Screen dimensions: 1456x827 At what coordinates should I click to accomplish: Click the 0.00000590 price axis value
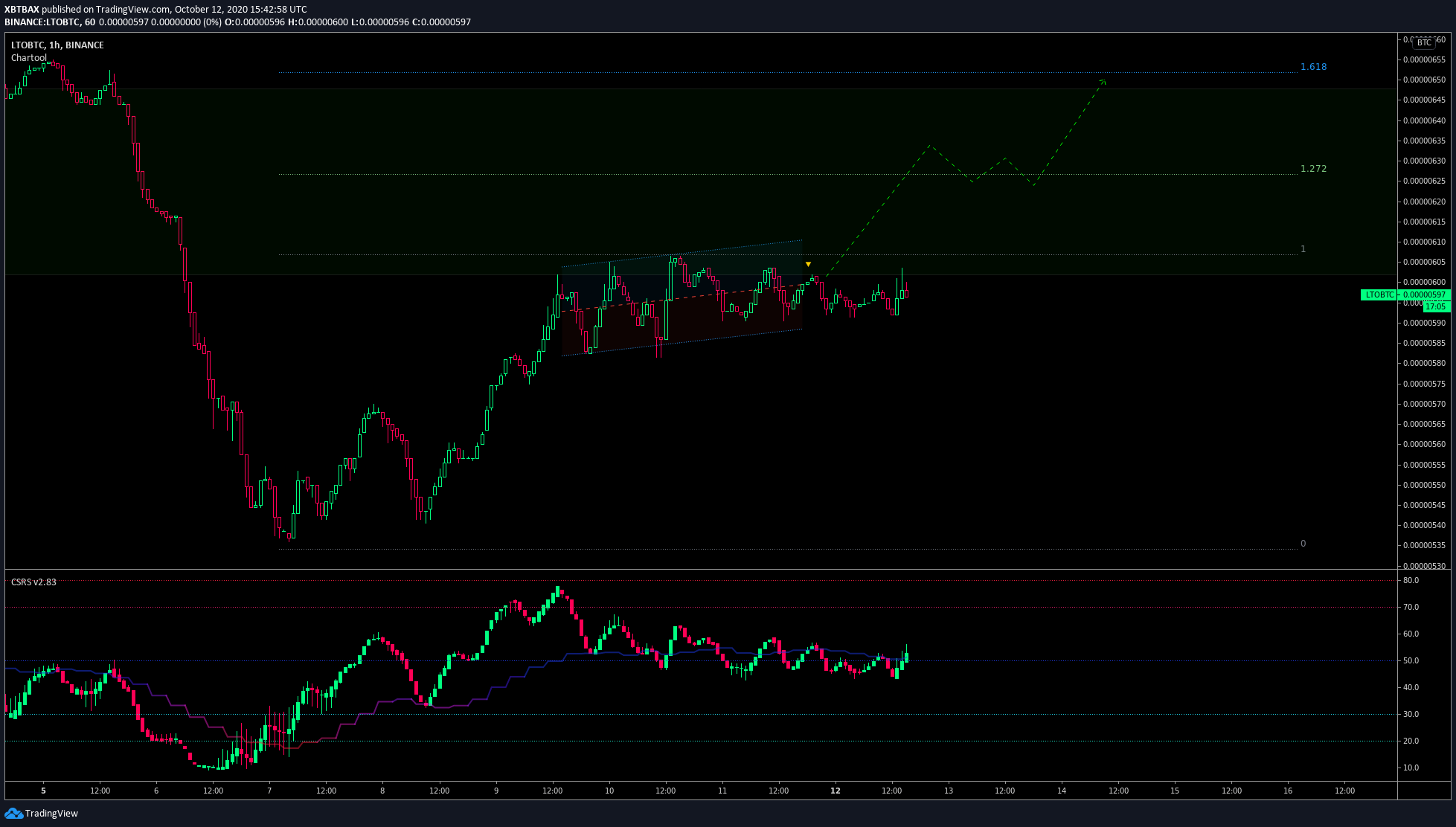1424,323
